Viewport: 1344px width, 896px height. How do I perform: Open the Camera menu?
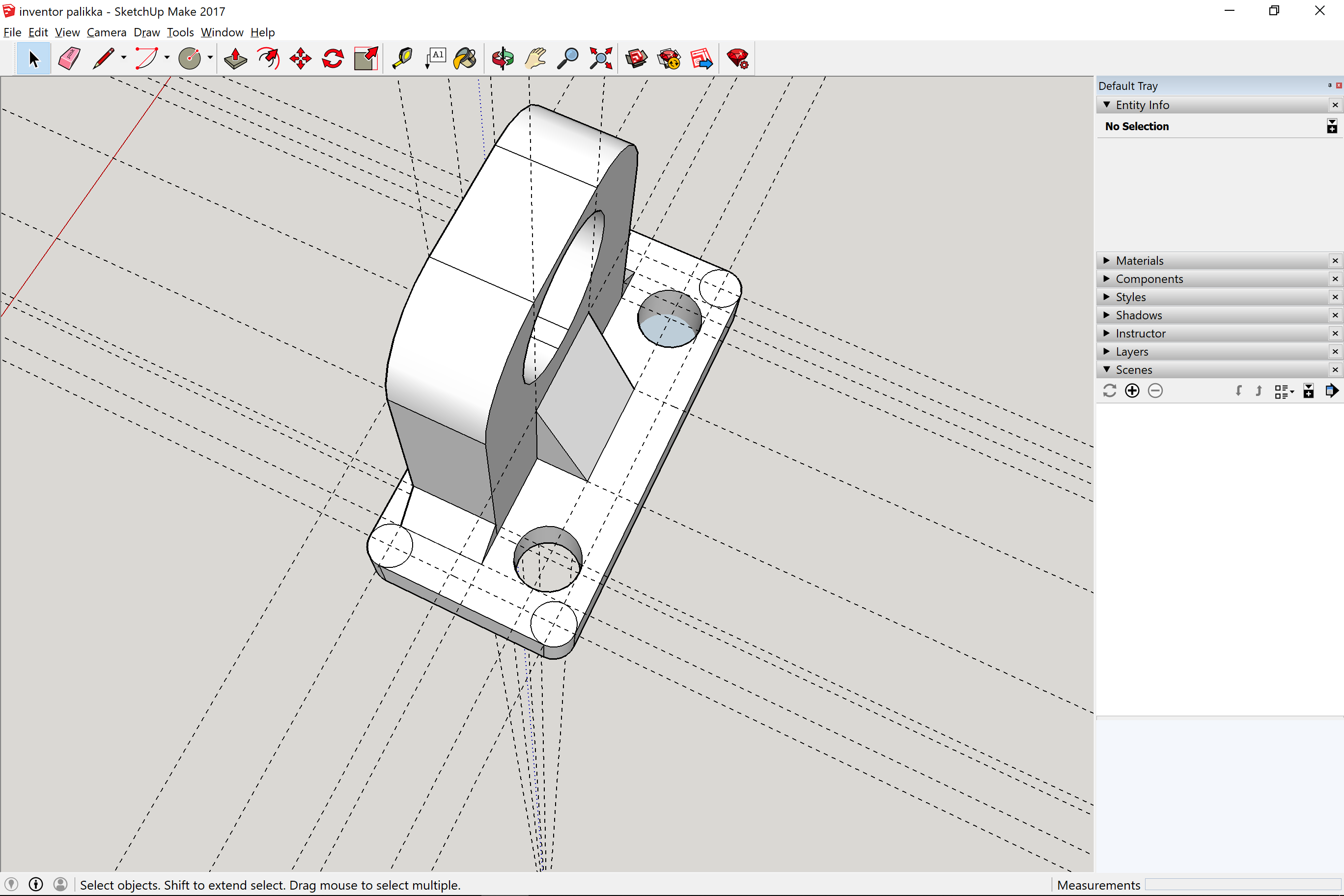coord(106,32)
